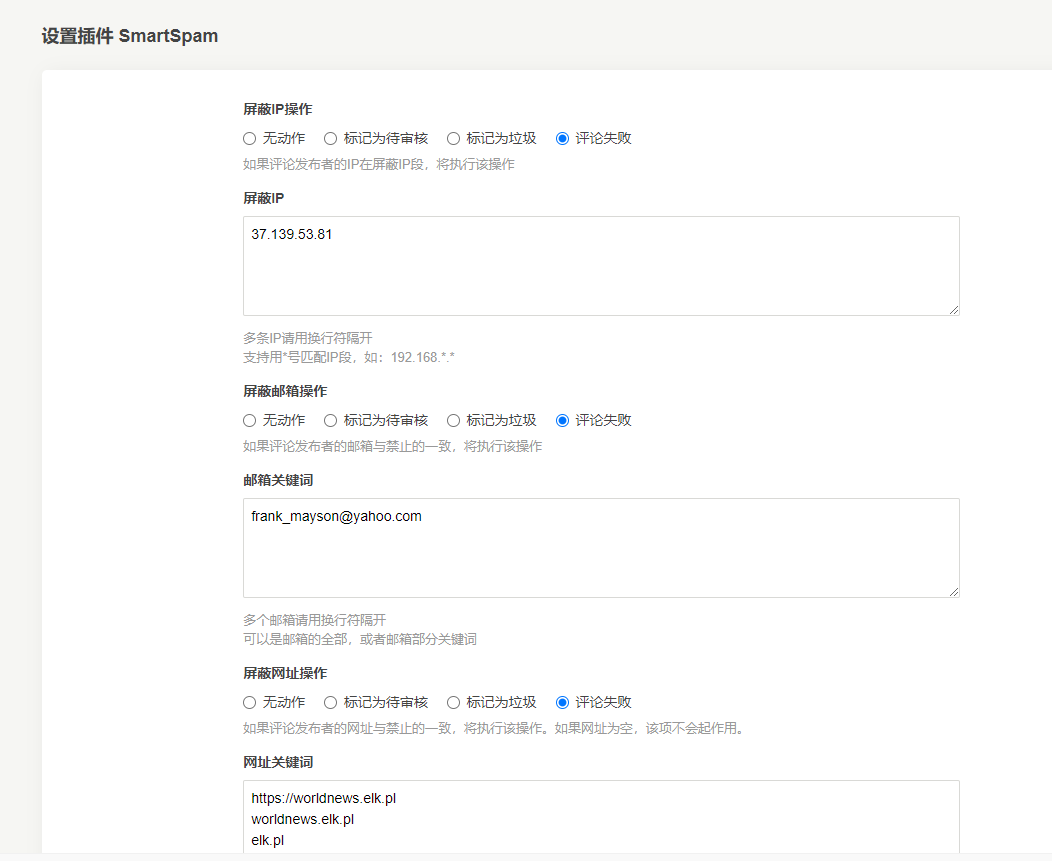Pick 评论失败 radio in 屏蔽IP操作

click(562, 138)
